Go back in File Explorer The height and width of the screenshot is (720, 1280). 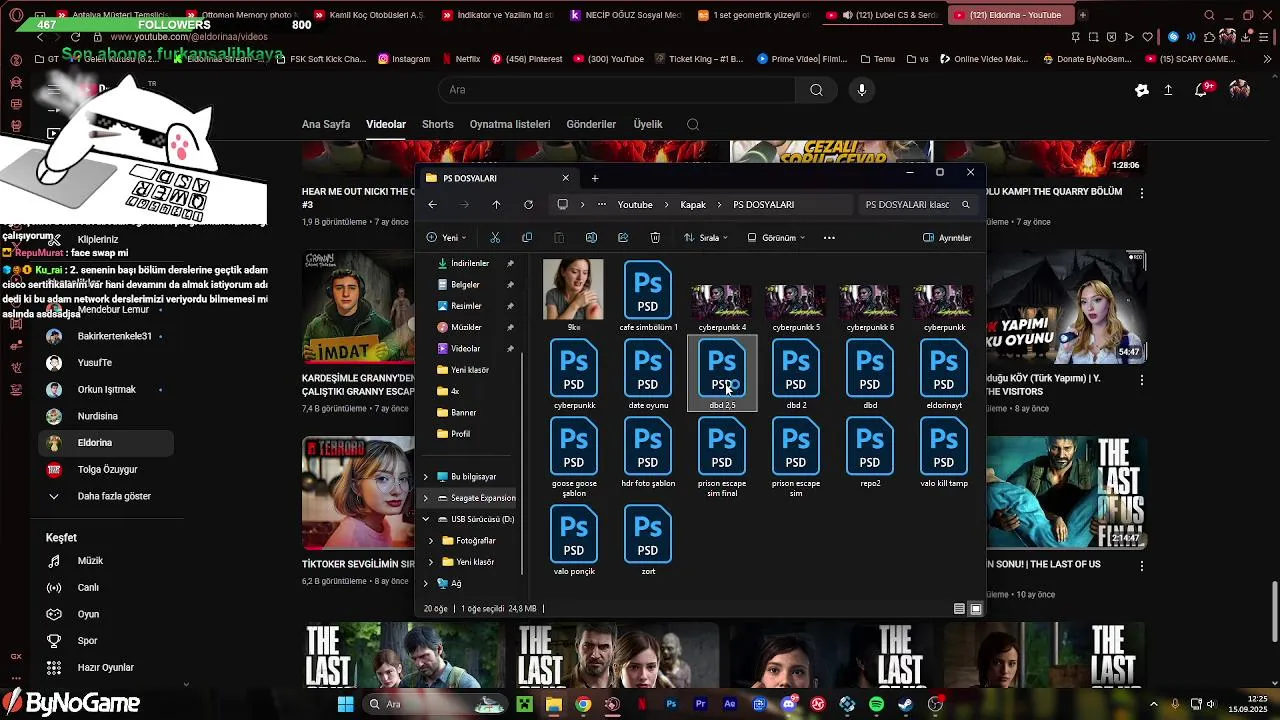[432, 205]
